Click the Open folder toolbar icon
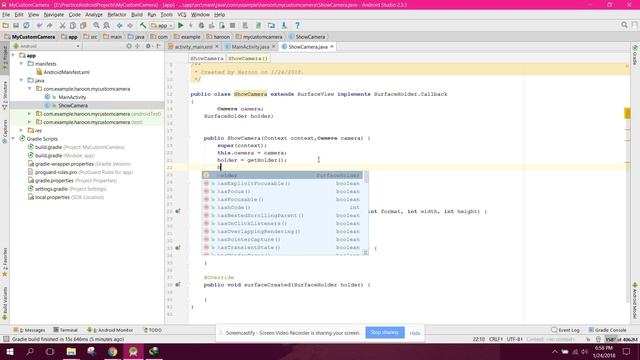The width and height of the screenshot is (640, 360). click(x=6, y=25)
